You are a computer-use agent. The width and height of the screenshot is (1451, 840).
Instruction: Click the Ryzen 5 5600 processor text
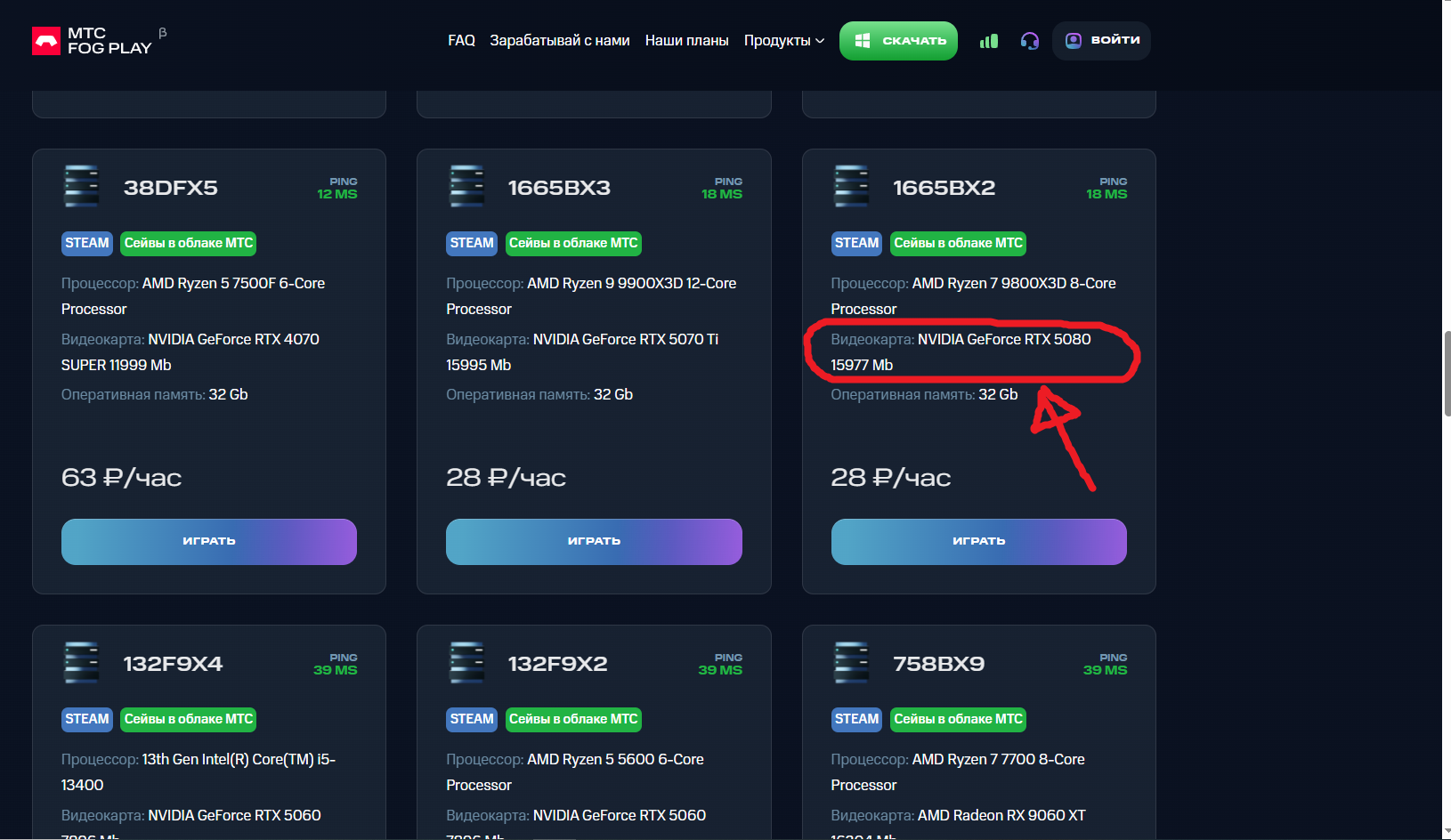575,772
